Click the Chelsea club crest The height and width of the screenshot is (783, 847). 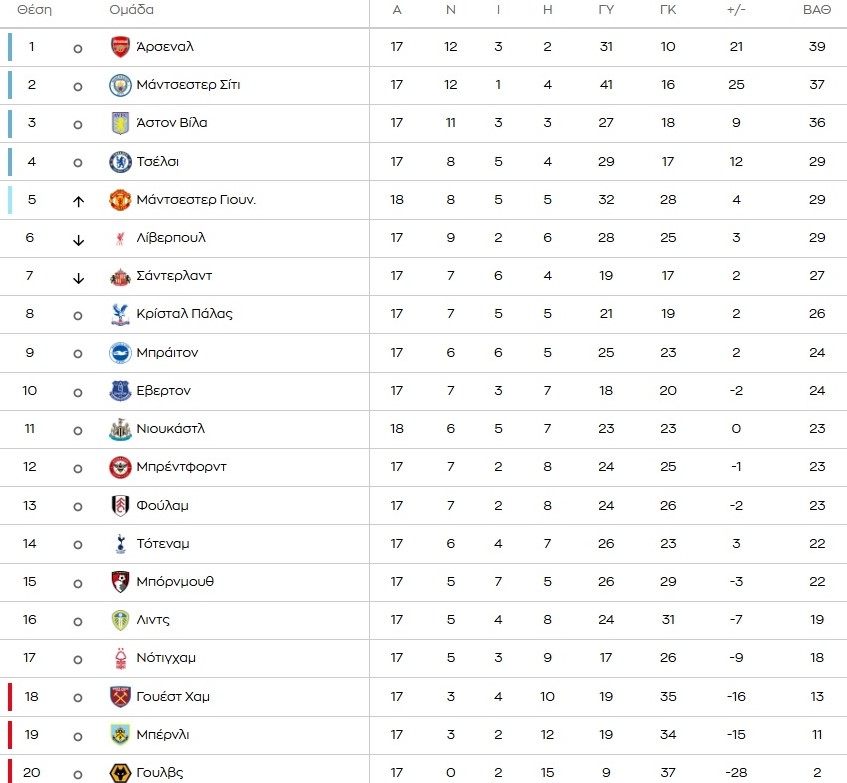click(120, 161)
